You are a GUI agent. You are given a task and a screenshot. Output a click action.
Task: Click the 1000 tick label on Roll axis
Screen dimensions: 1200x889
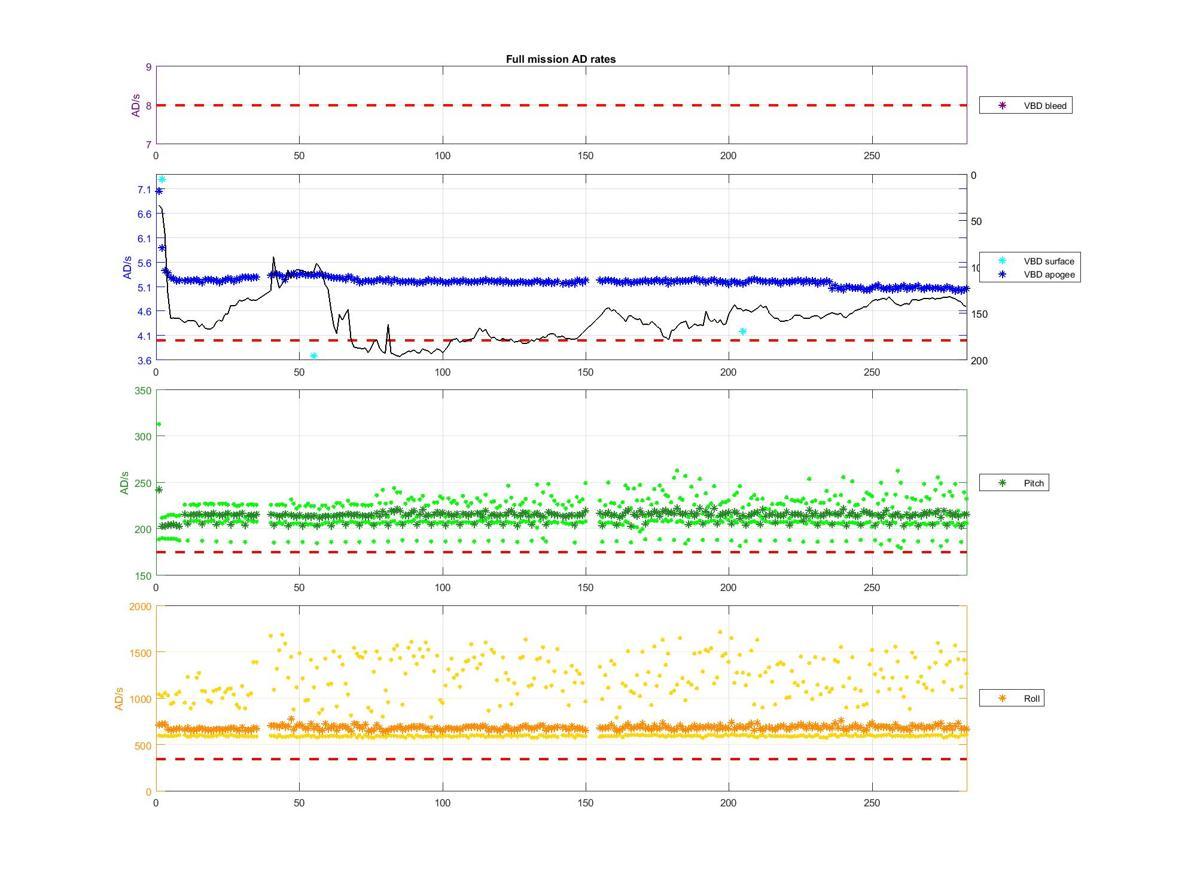[x=141, y=699]
